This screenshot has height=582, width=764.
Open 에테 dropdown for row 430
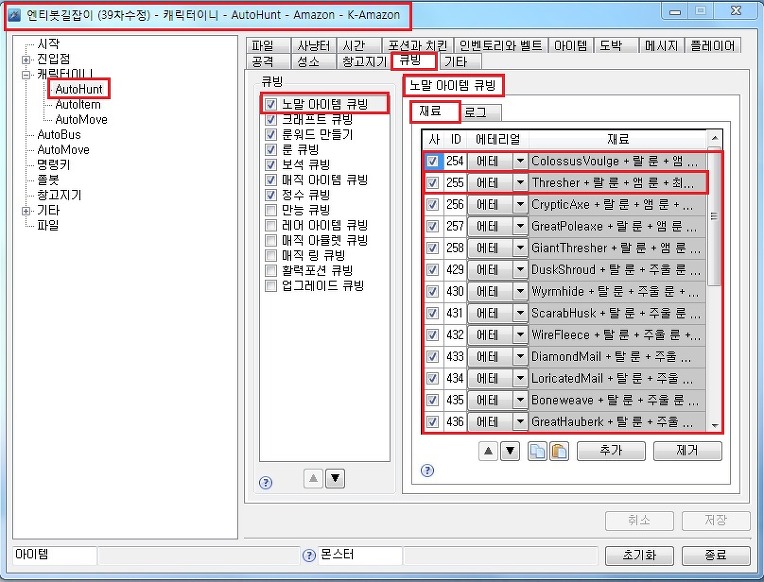(x=520, y=291)
